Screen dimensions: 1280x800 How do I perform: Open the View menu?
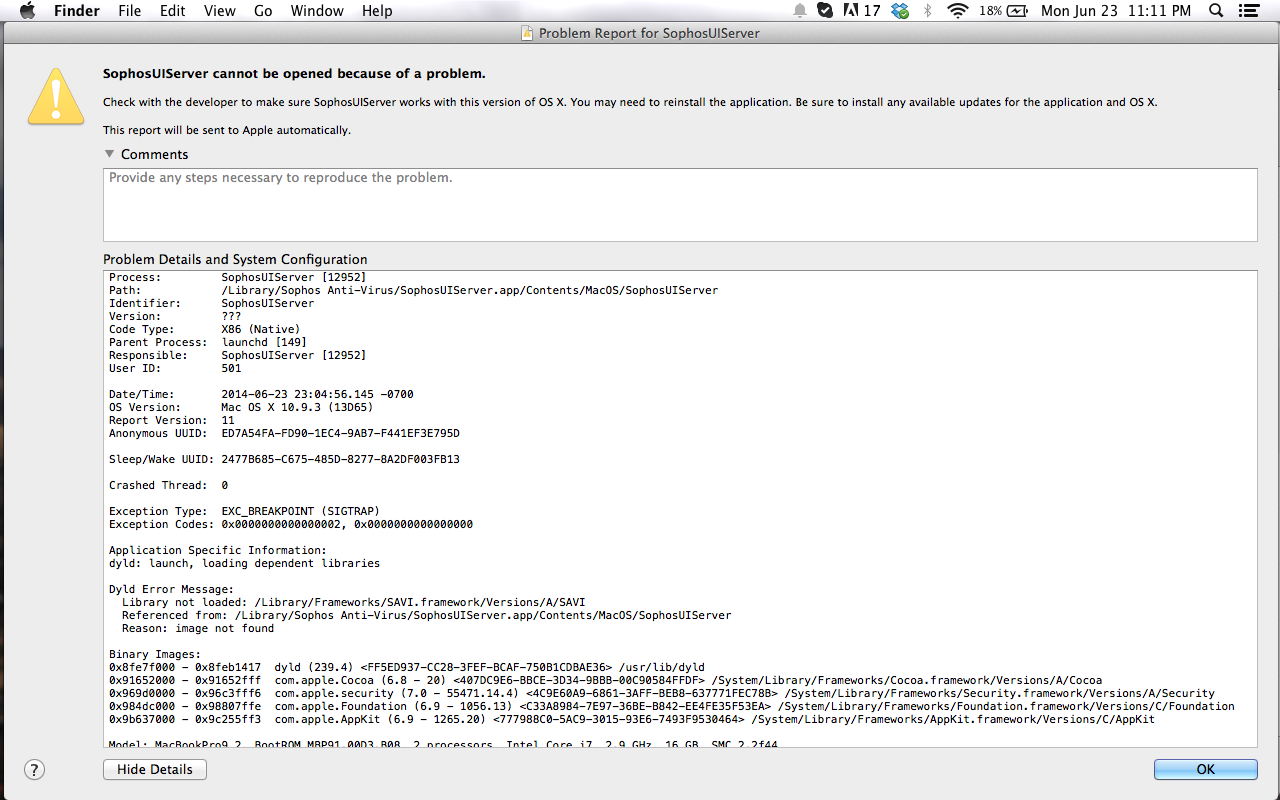tap(219, 11)
